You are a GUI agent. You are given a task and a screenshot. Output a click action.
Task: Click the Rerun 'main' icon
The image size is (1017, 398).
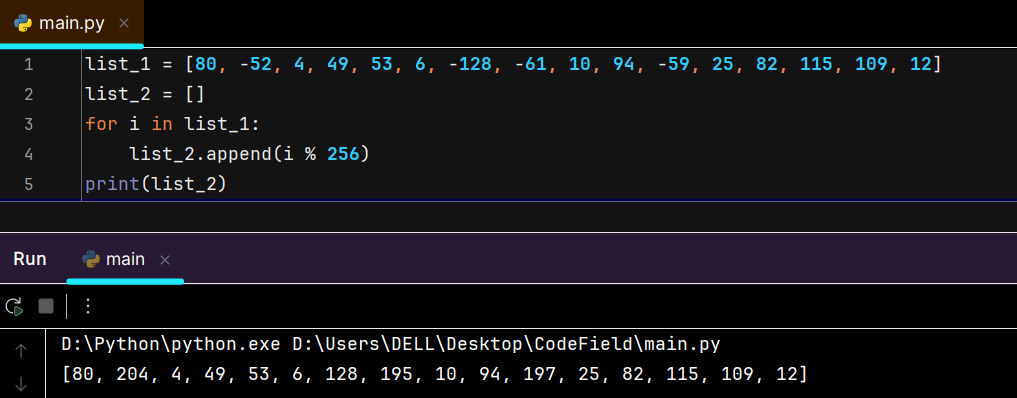pyautogui.click(x=14, y=306)
